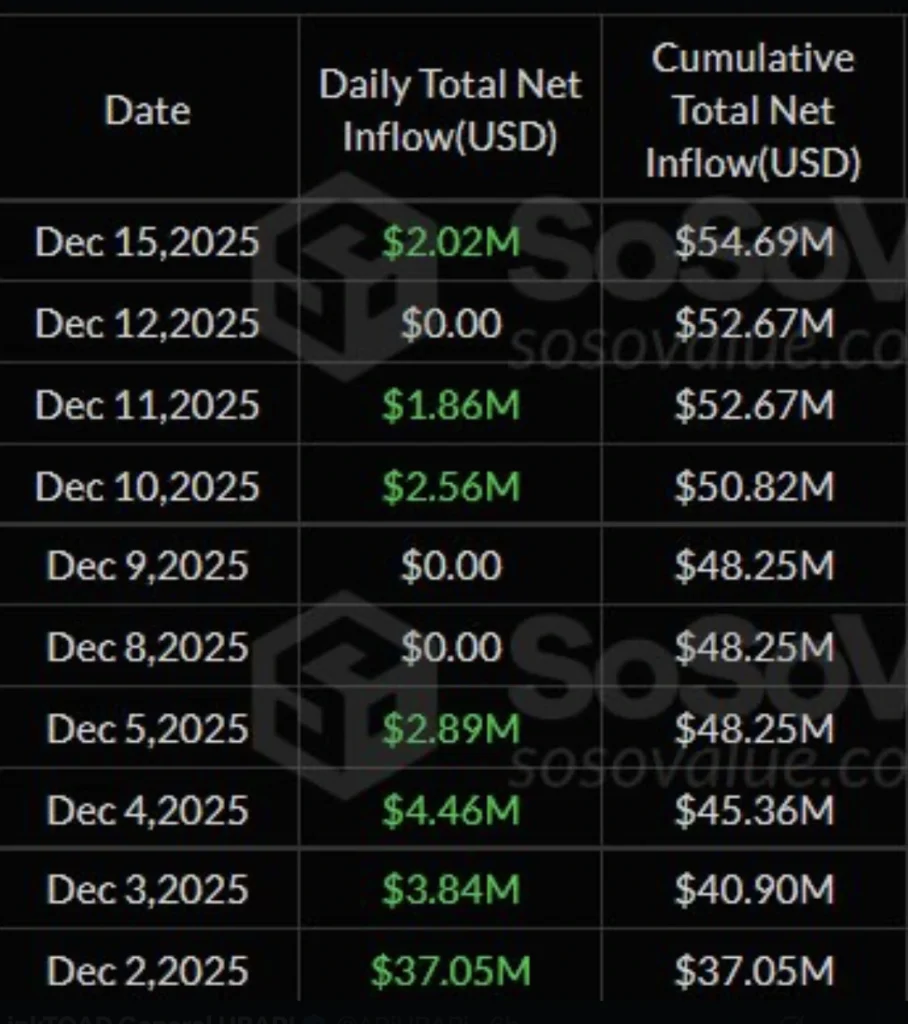Click the $4.46M daily inflow value
This screenshot has height=1024, width=908.
[451, 810]
